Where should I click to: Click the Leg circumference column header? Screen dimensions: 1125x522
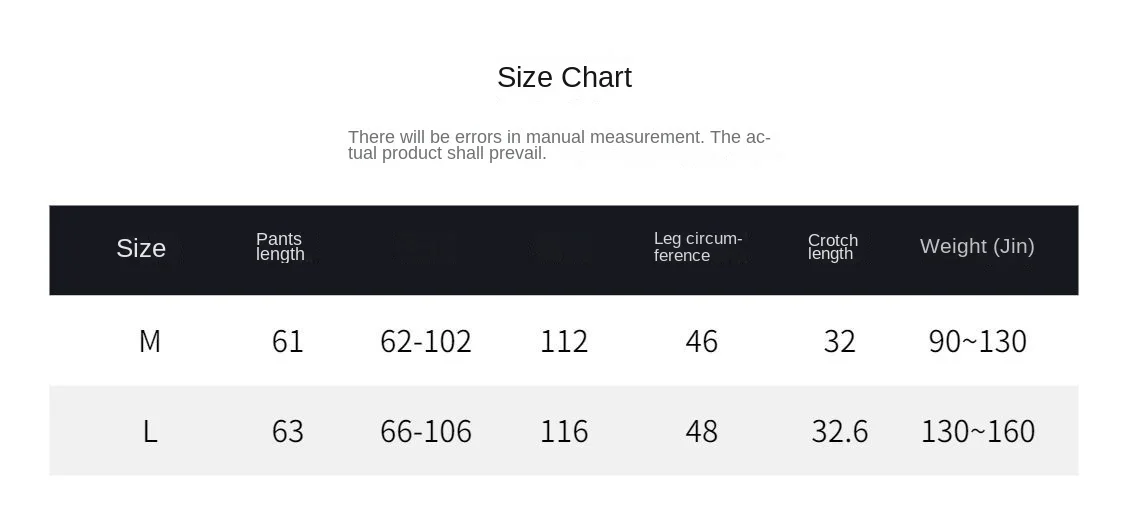pos(697,246)
